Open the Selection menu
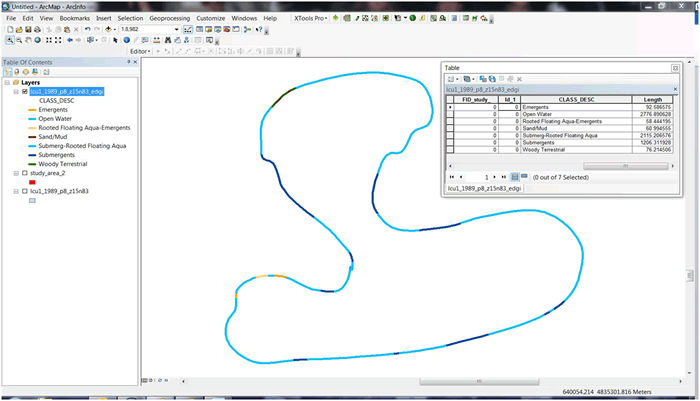Screen dimensions: 700x401 pyautogui.click(x=130, y=18)
